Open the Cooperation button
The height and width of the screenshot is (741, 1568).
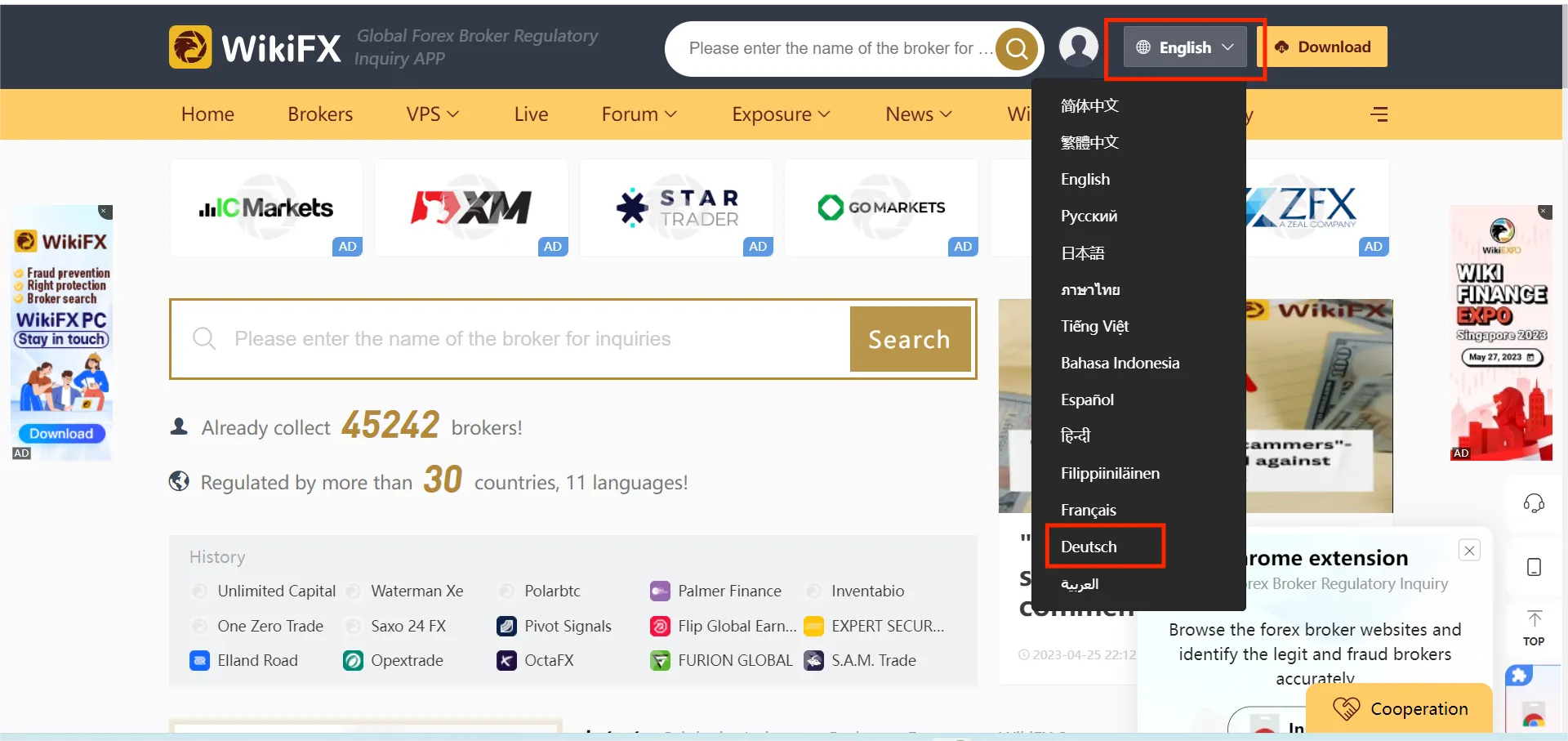1400,708
